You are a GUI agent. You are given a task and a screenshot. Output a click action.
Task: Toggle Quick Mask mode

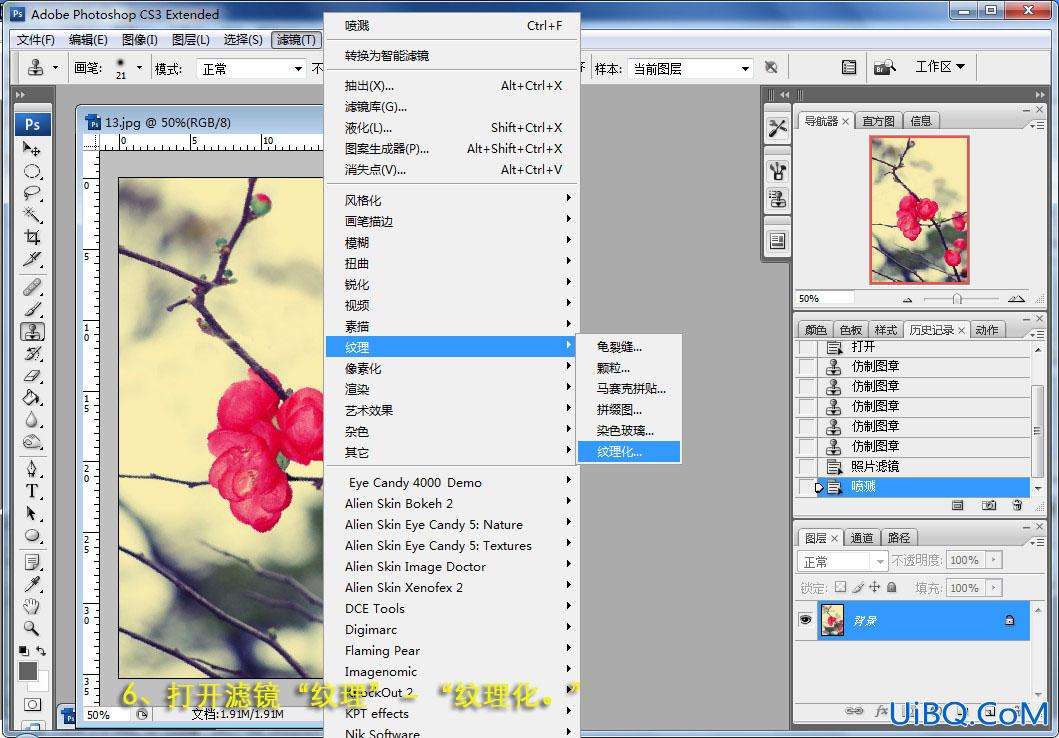32,704
